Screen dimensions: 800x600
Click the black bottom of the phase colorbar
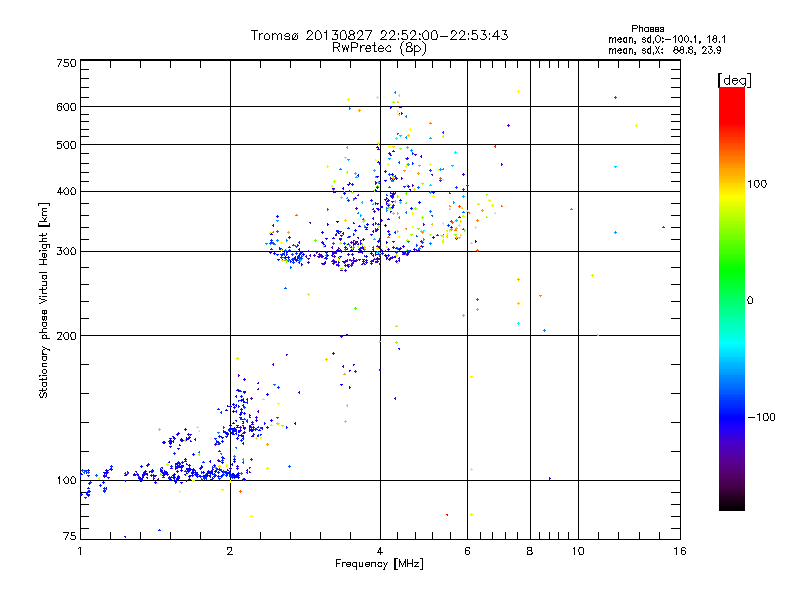(x=732, y=504)
